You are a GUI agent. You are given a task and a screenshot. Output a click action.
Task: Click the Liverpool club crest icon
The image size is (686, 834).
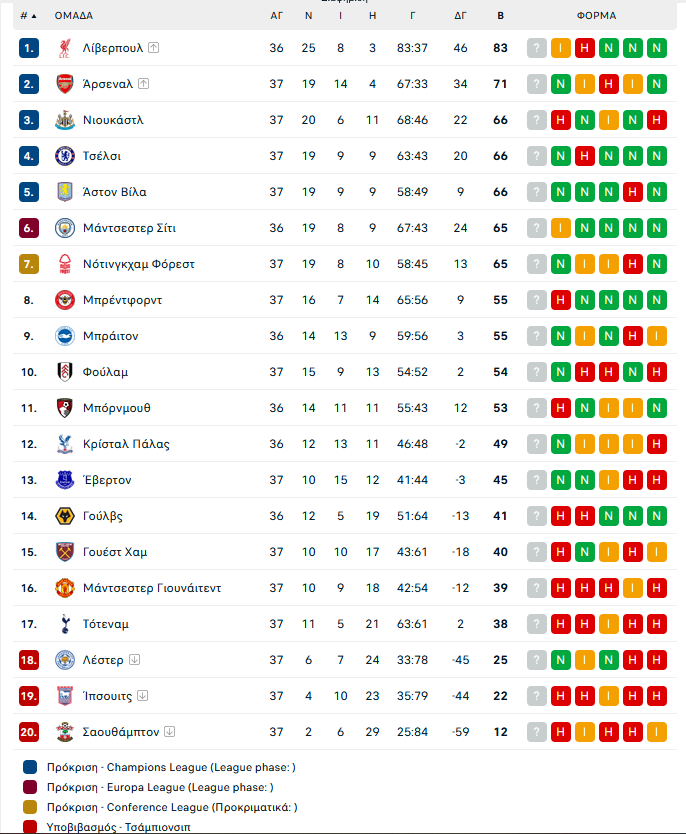65,48
